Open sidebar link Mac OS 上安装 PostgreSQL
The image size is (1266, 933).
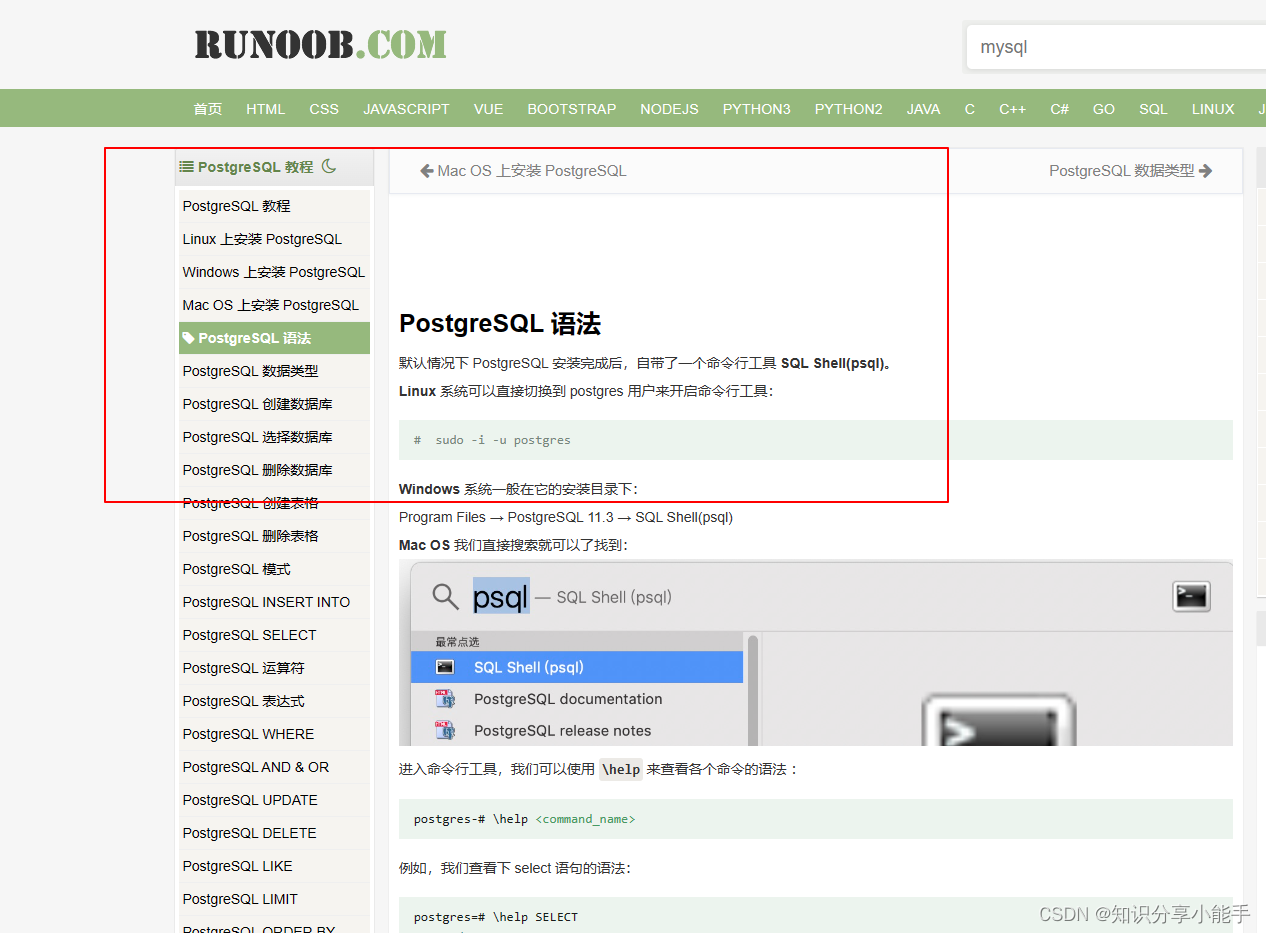coord(270,305)
